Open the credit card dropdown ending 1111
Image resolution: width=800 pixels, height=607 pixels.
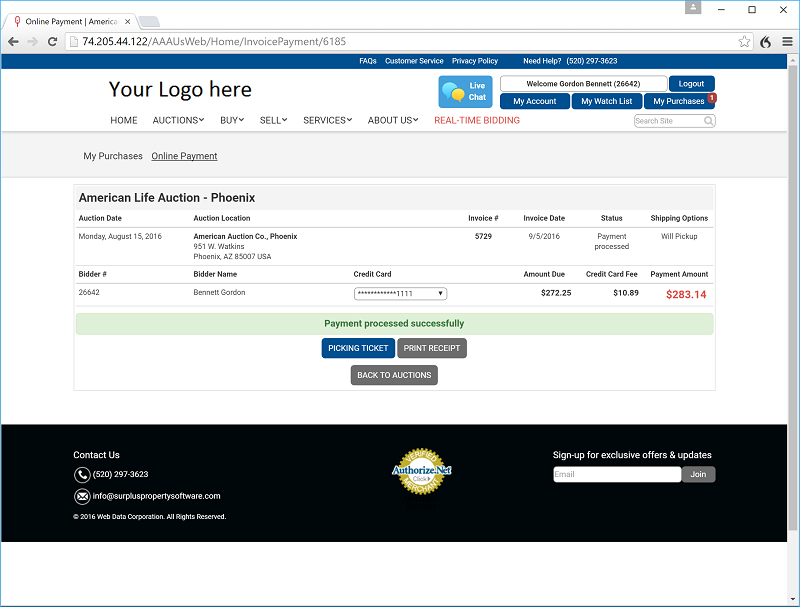coord(401,293)
